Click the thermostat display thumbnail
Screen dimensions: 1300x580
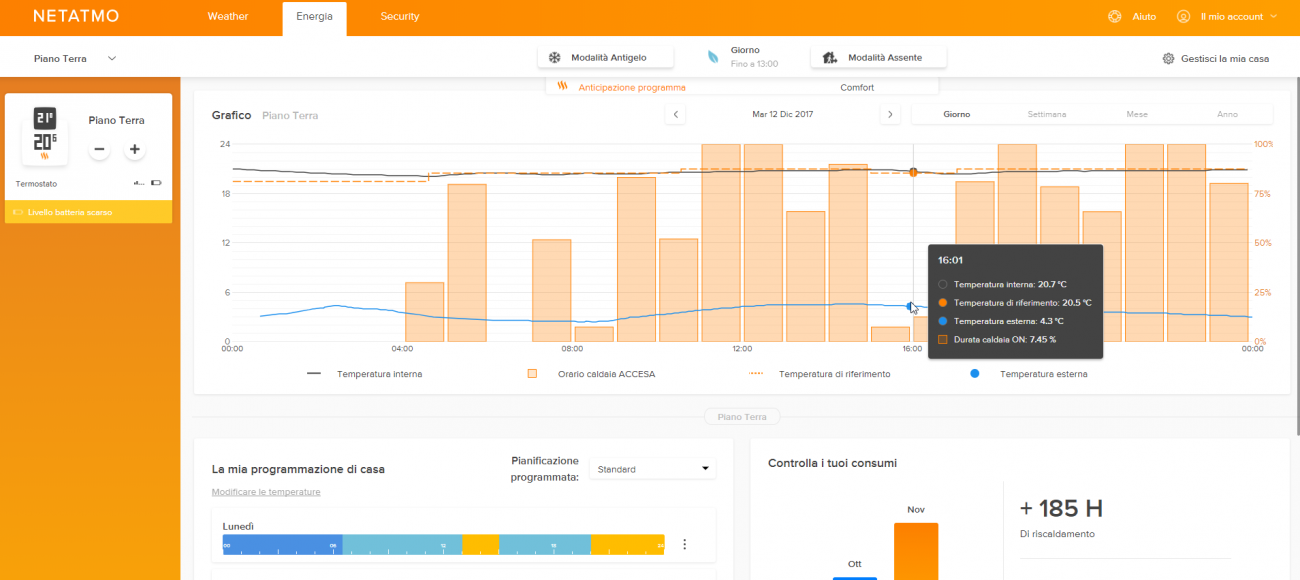(x=45, y=134)
